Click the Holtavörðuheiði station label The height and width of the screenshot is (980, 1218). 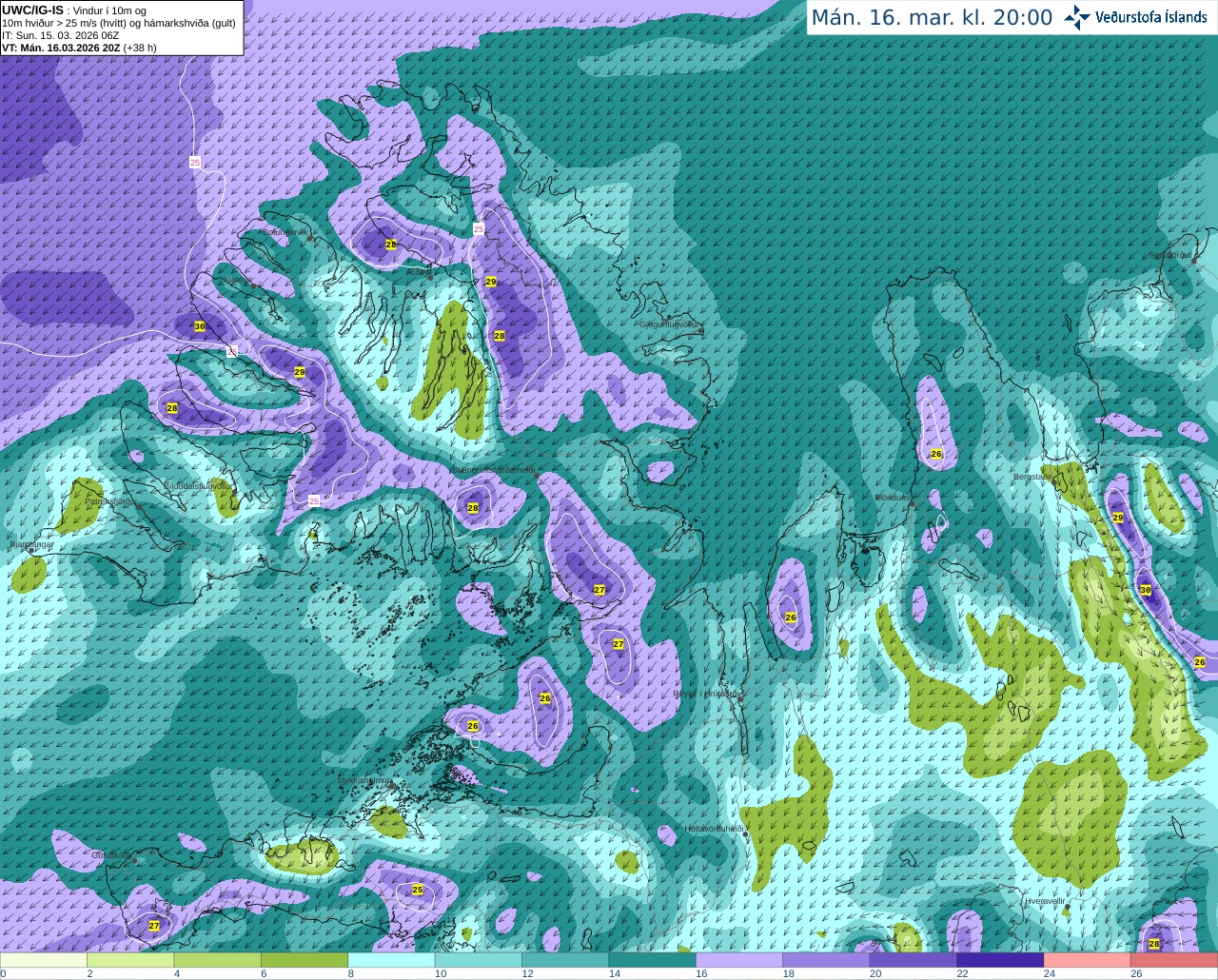pyautogui.click(x=714, y=829)
